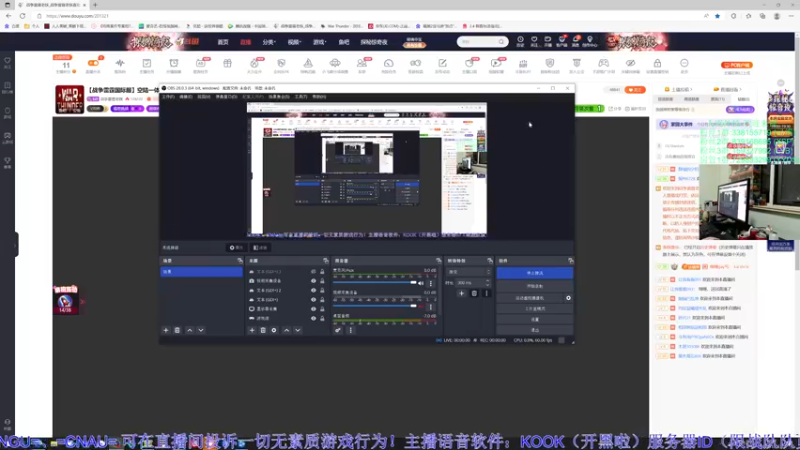
Task: Adjust transition duration stepper arrows
Action: (x=487, y=283)
